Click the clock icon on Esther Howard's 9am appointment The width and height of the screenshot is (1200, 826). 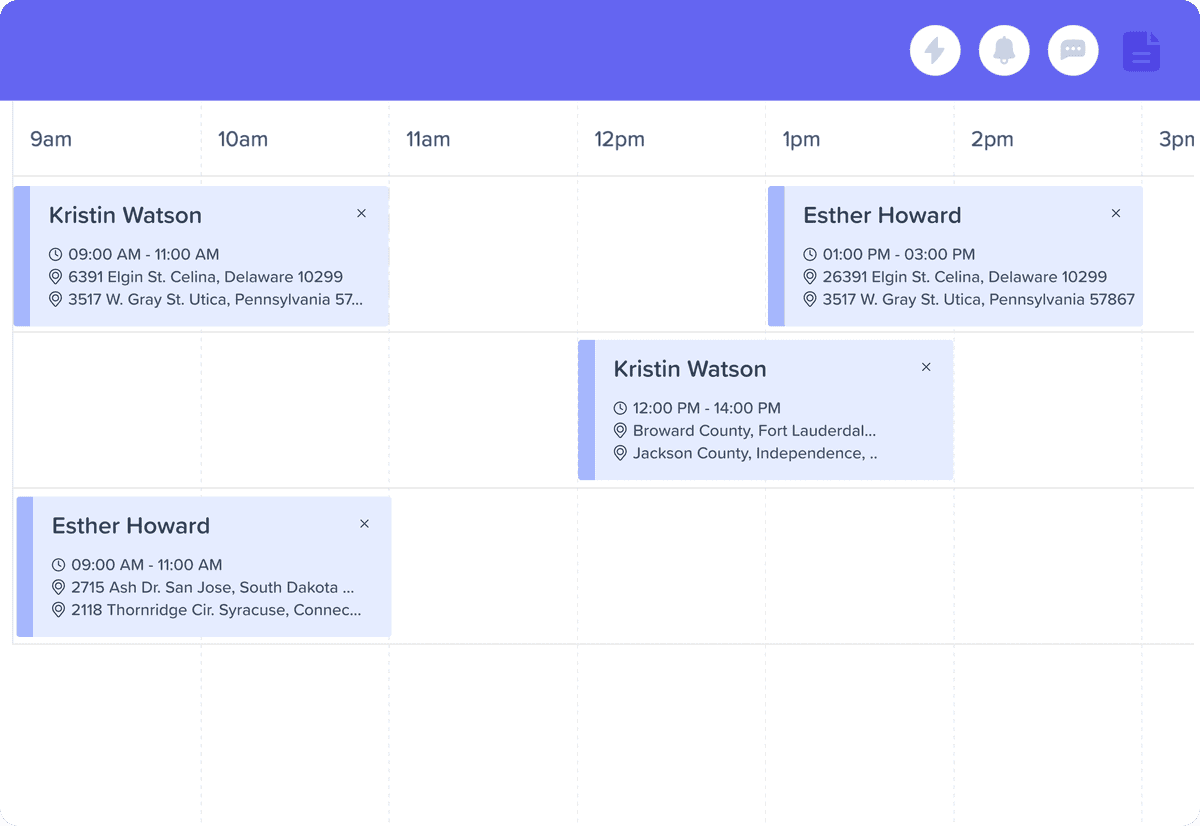58,564
